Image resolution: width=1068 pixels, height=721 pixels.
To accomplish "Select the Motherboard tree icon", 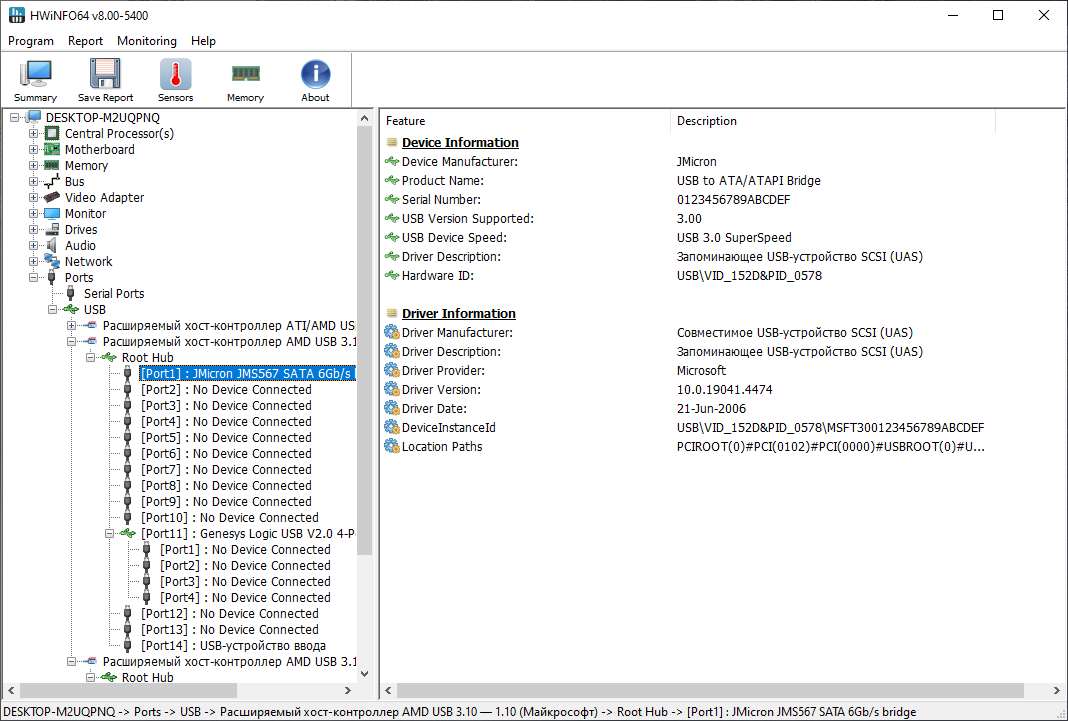I will (52, 149).
